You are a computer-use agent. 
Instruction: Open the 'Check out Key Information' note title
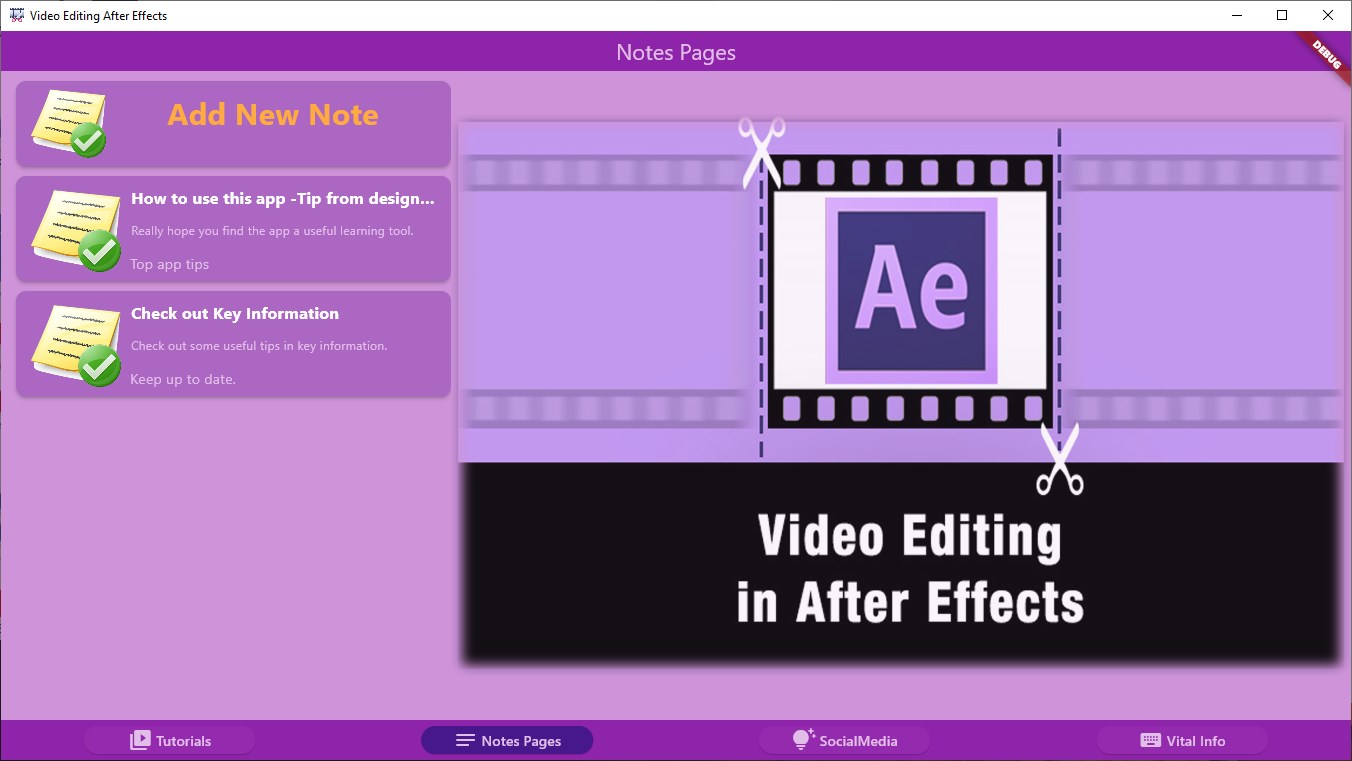coord(235,314)
